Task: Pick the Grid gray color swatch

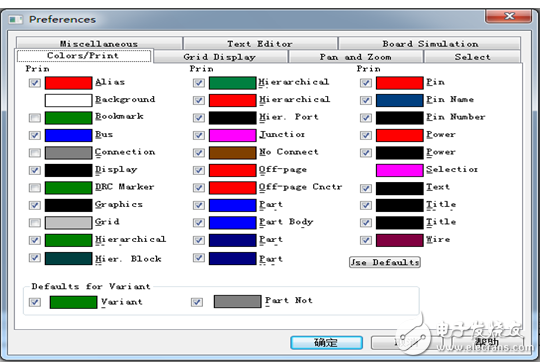Action: pyautogui.click(x=68, y=223)
